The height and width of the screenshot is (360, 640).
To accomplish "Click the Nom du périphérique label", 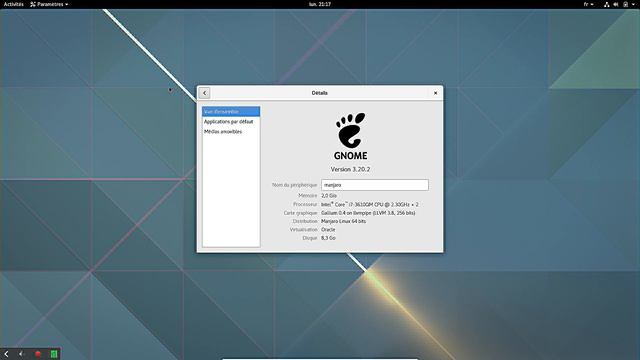I will click(x=294, y=185).
